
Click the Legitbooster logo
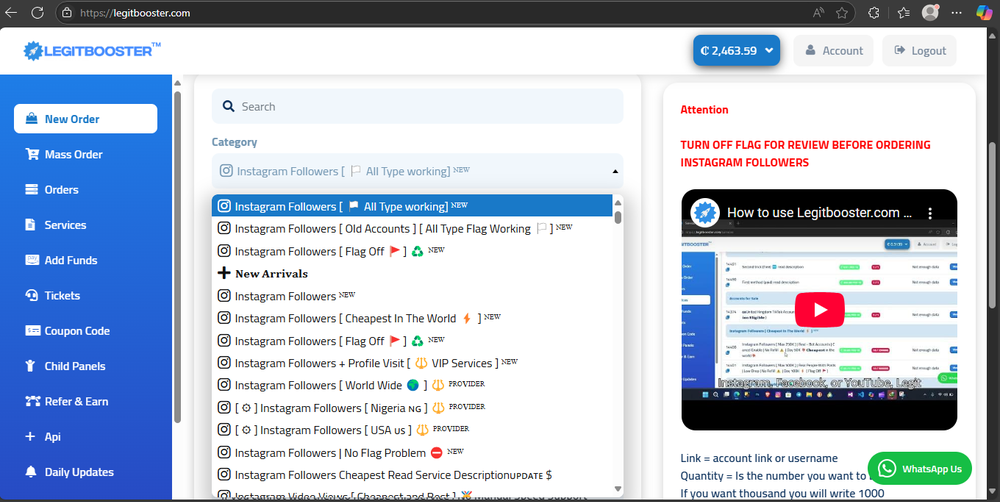click(x=92, y=50)
